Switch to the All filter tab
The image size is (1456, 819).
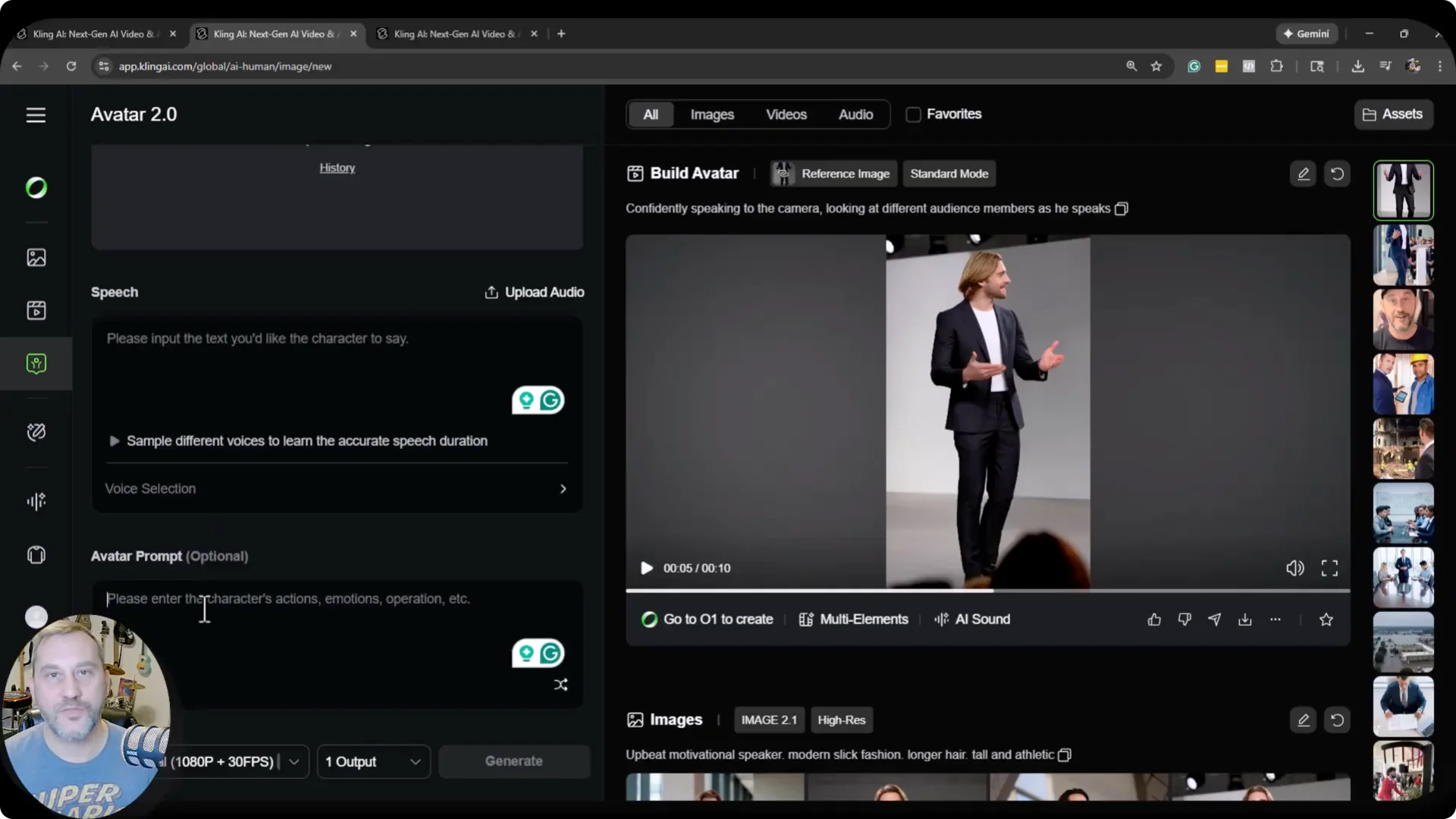pyautogui.click(x=651, y=115)
